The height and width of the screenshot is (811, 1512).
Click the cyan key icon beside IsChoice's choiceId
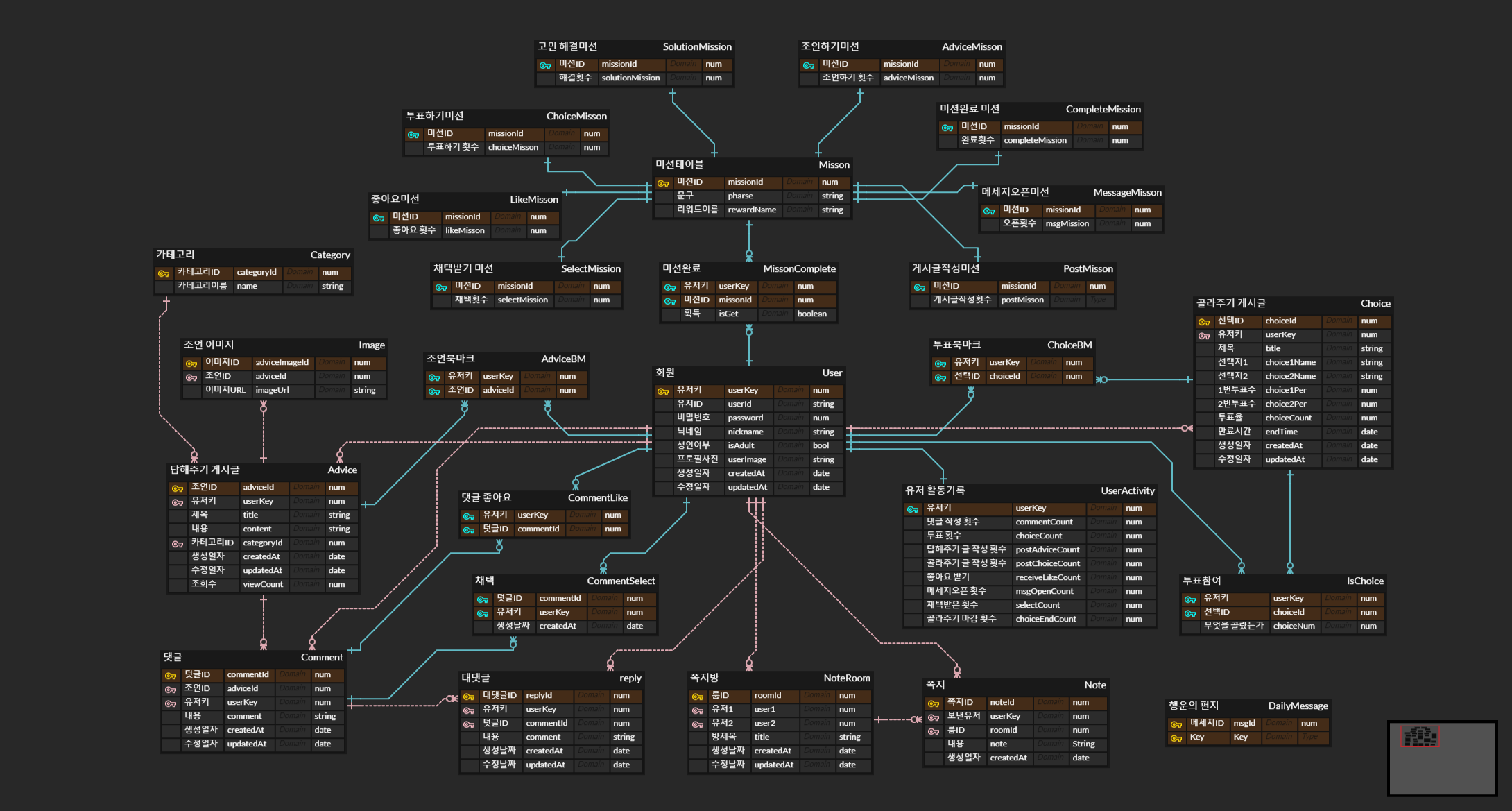pos(1190,613)
